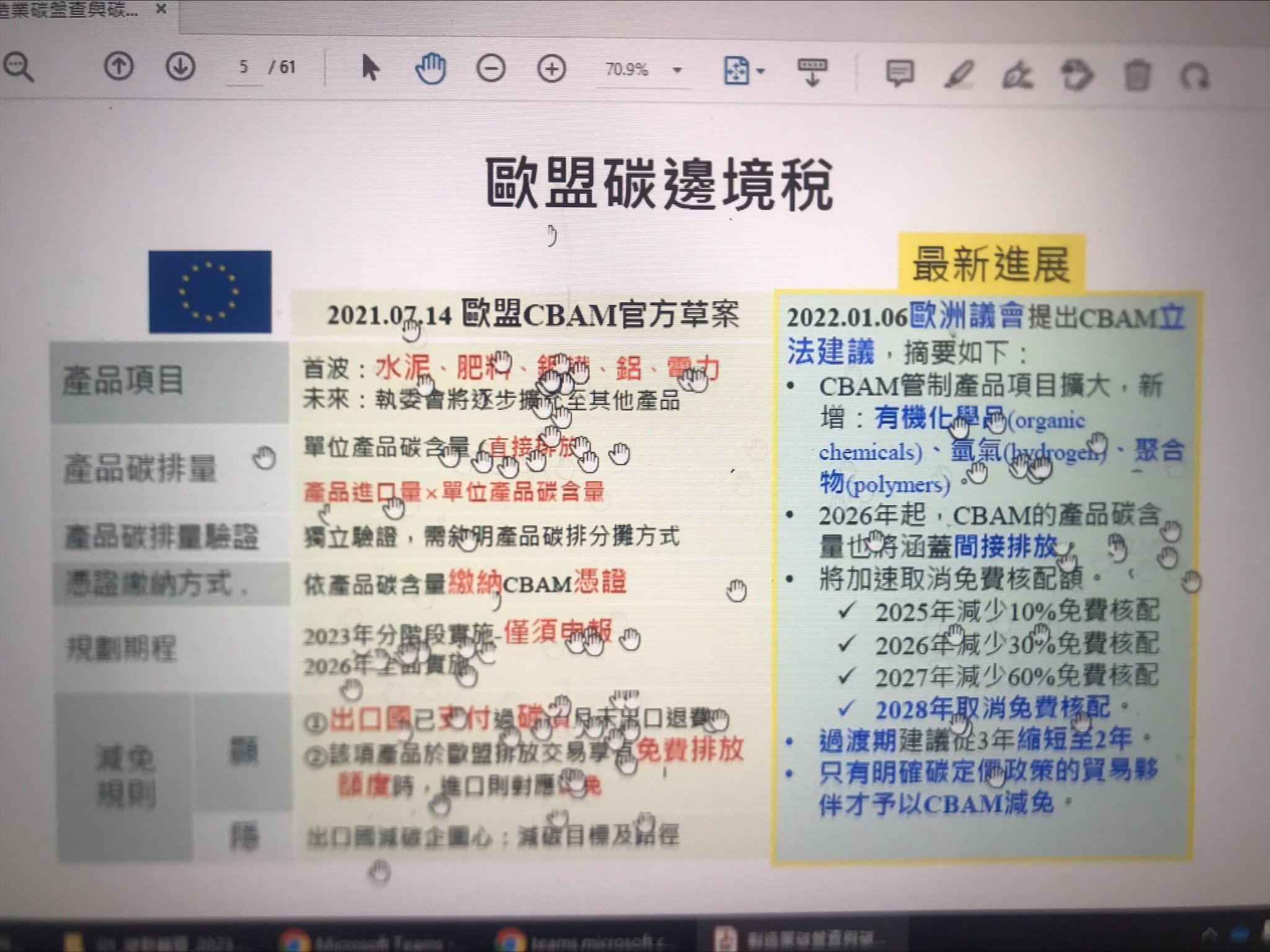
Task: Click the find text magnifier icon
Action: [x=19, y=67]
